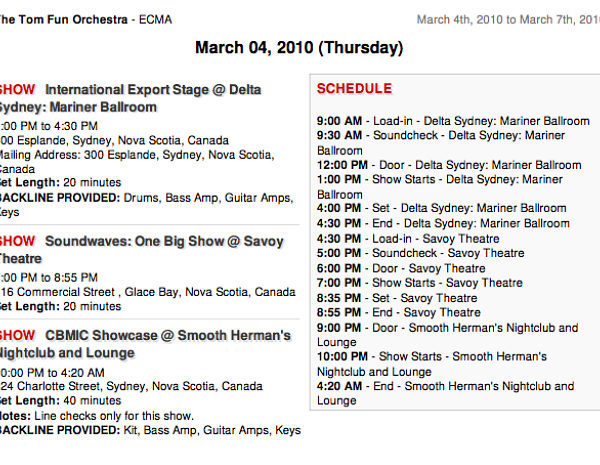Click the March 04, 2010 (Thursday) heading
Screen dimensions: 600x465
point(299,48)
